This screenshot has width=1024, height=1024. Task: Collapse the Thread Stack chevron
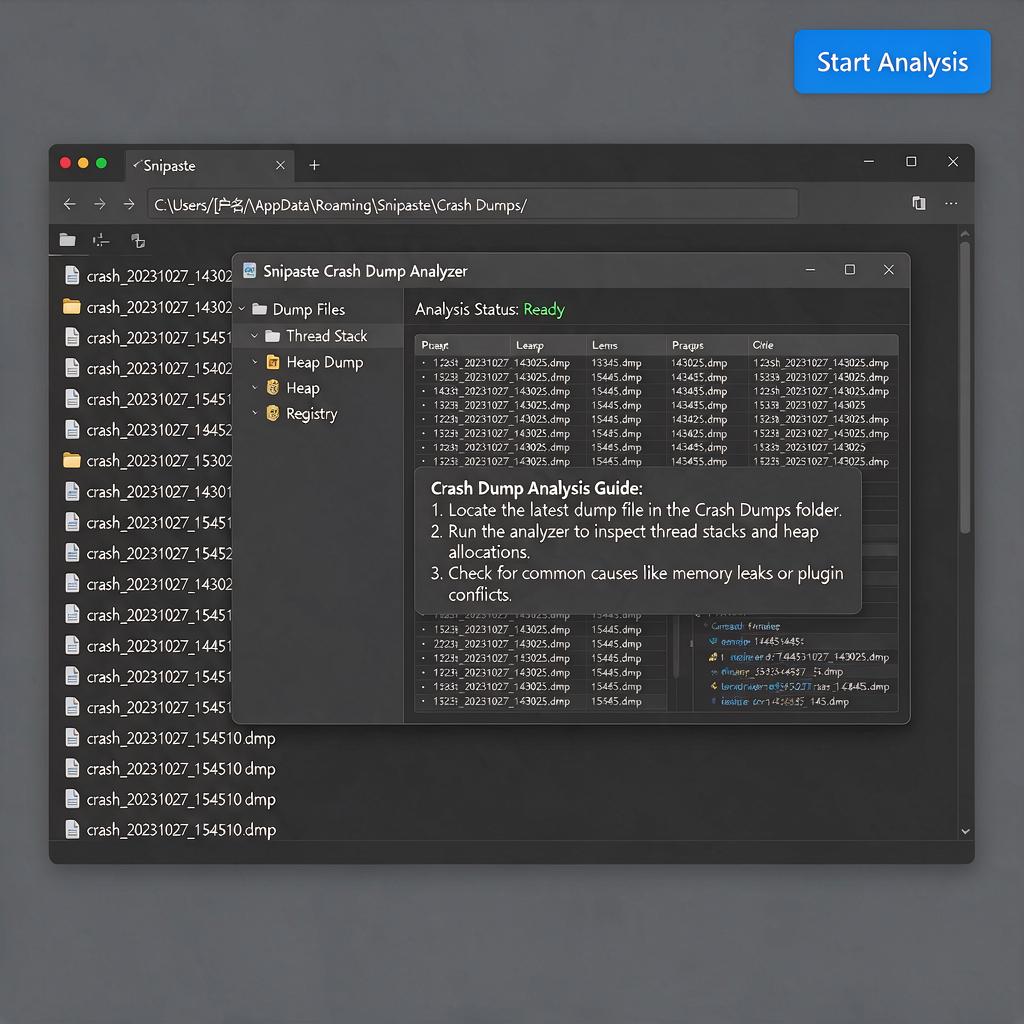pyautogui.click(x=255, y=336)
